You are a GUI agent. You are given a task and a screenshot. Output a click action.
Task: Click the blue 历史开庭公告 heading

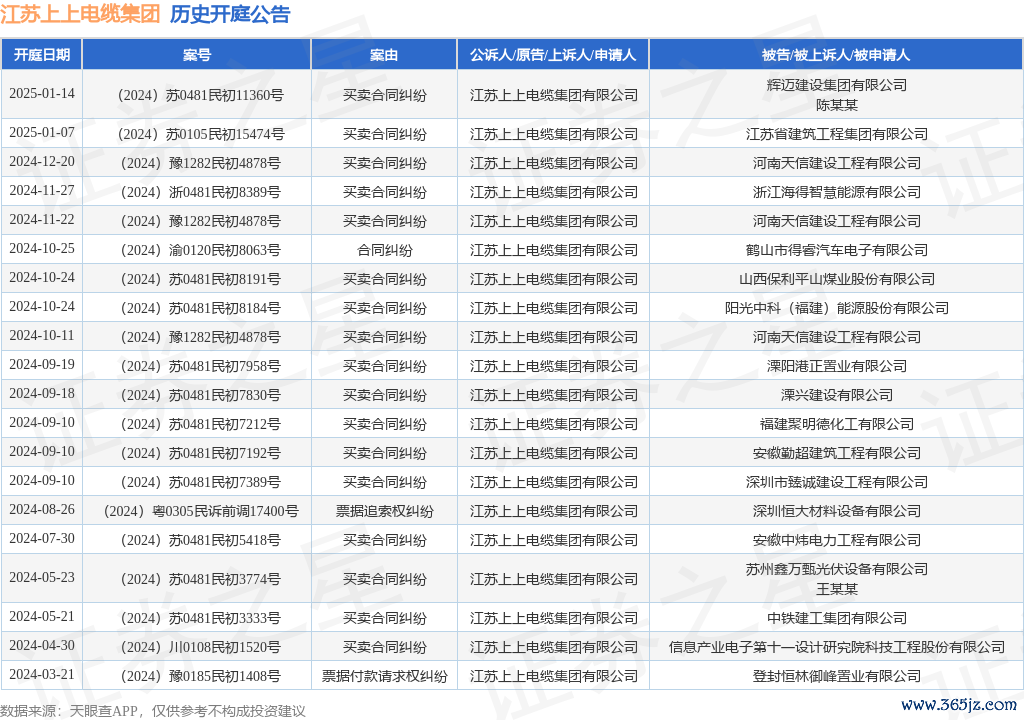point(230,14)
